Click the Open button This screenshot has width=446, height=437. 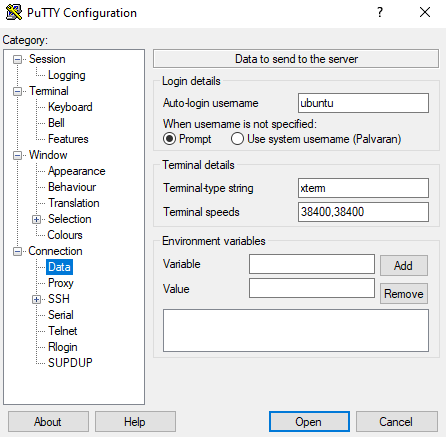point(309,422)
